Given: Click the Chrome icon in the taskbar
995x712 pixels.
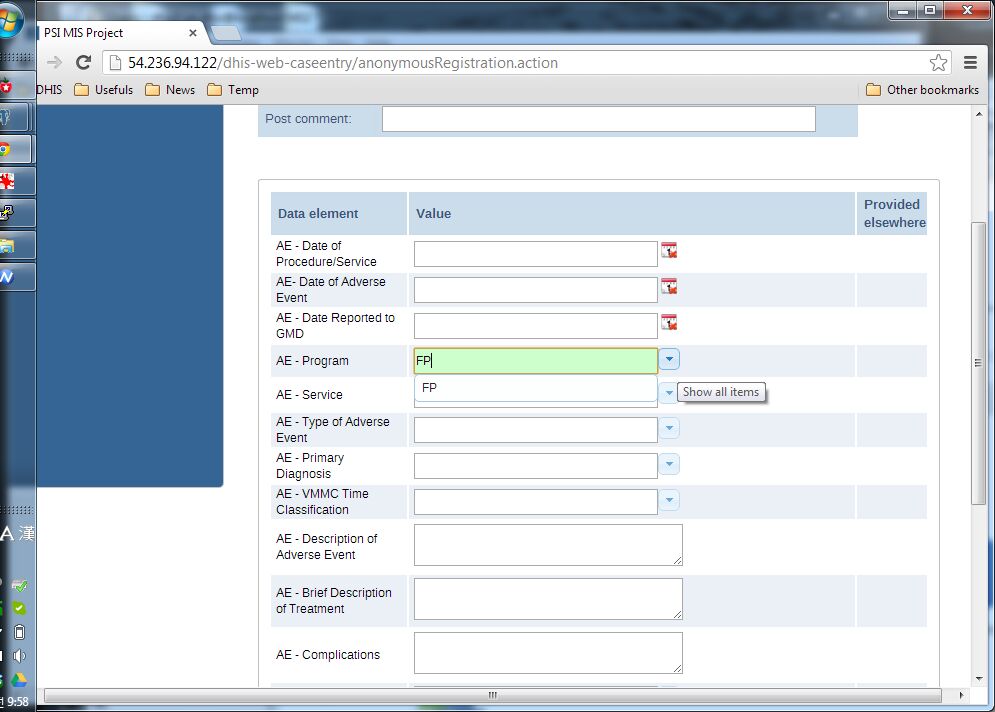Looking at the screenshot, I should coord(6,150).
